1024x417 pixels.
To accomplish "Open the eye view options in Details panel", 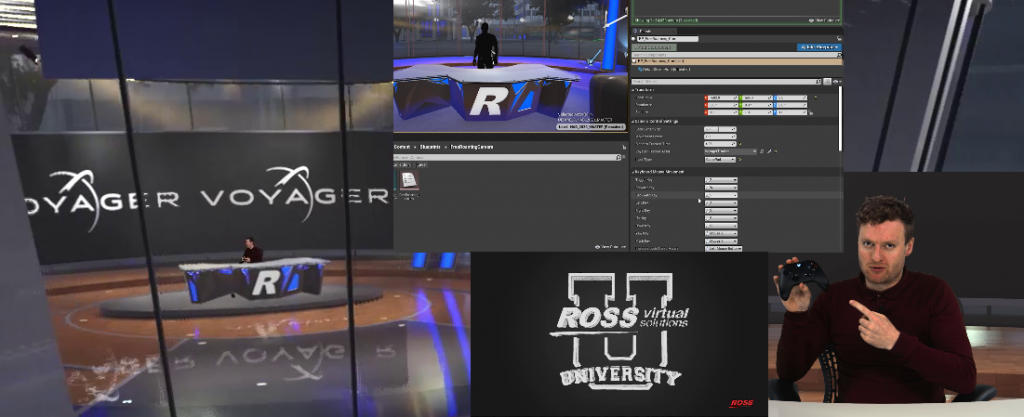I will tap(835, 82).
